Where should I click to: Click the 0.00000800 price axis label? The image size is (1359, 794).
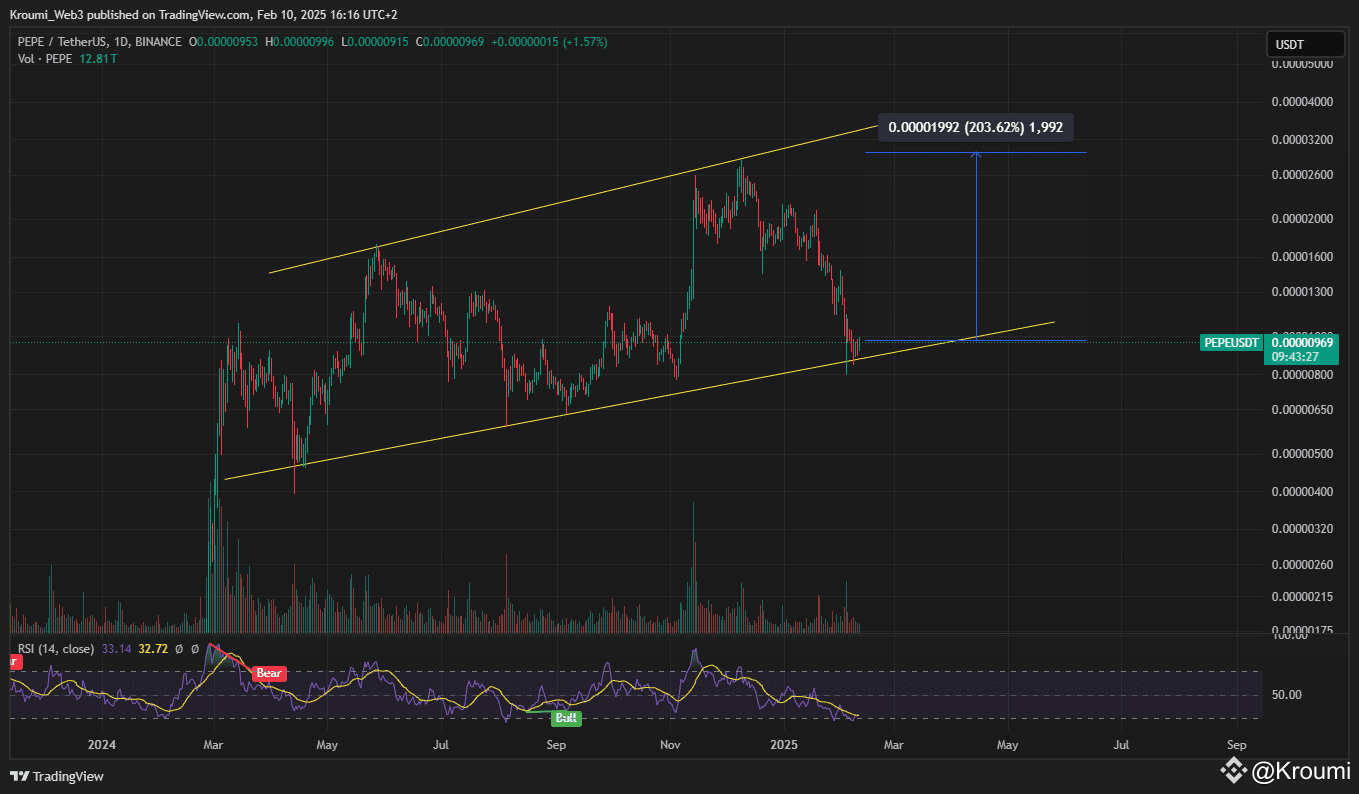(1302, 375)
